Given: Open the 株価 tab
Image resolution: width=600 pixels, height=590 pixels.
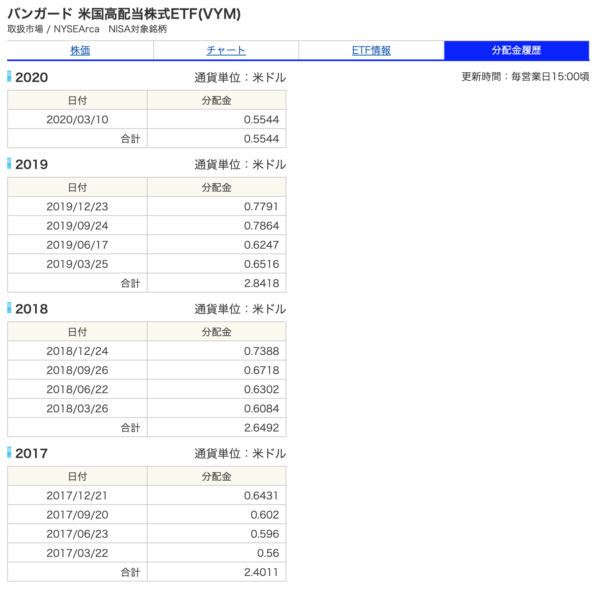Looking at the screenshot, I should pos(80,51).
